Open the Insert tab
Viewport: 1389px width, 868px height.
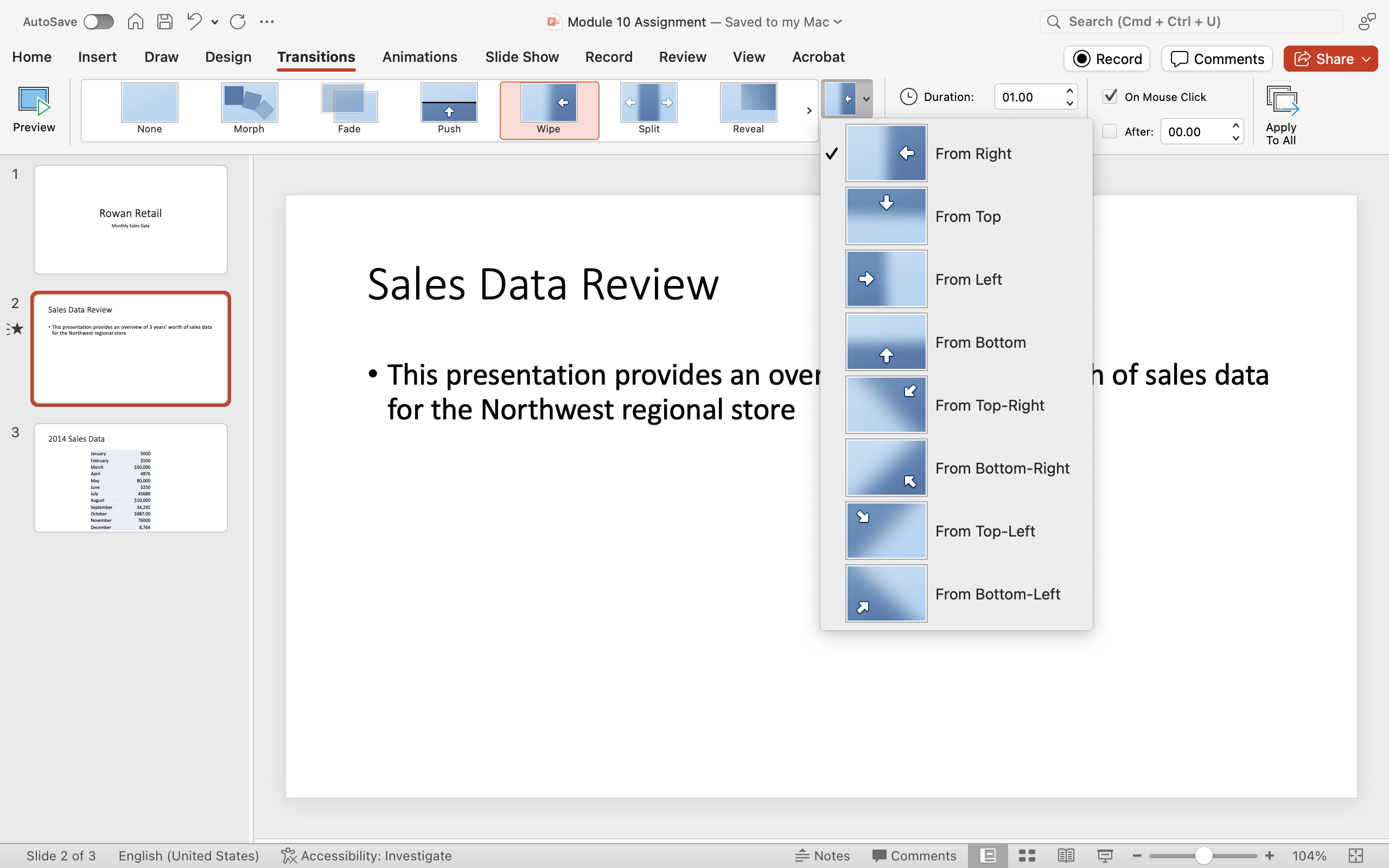97,57
